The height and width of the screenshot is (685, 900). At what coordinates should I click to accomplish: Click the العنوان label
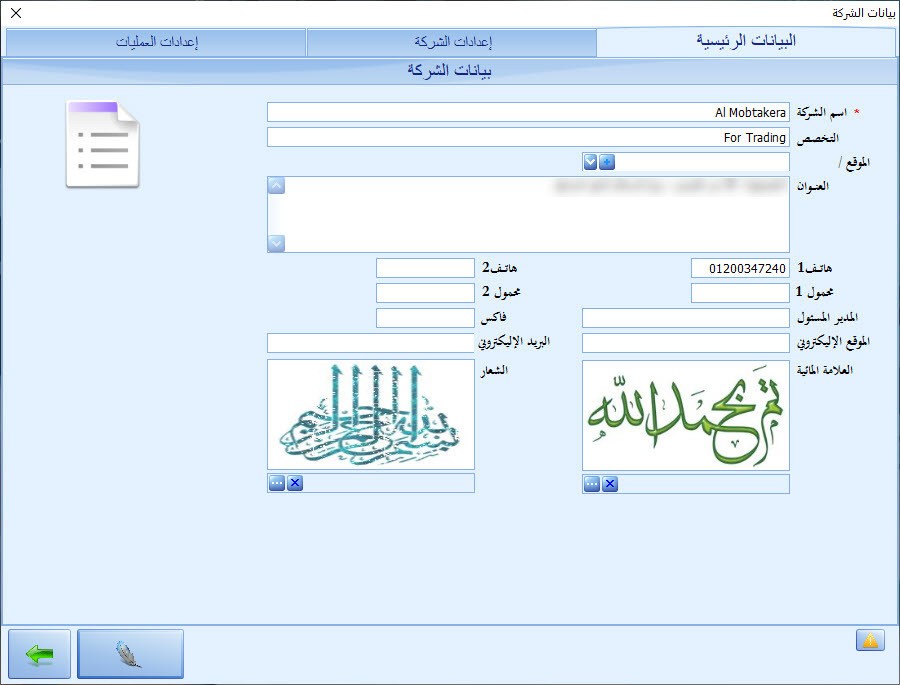point(812,186)
